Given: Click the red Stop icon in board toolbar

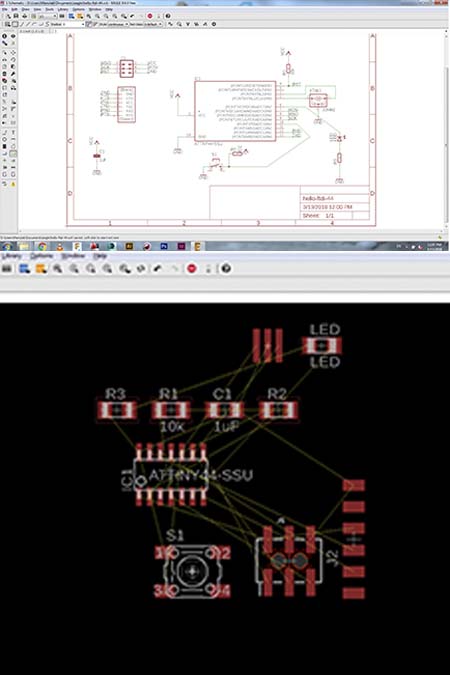Looking at the screenshot, I should coord(192,268).
